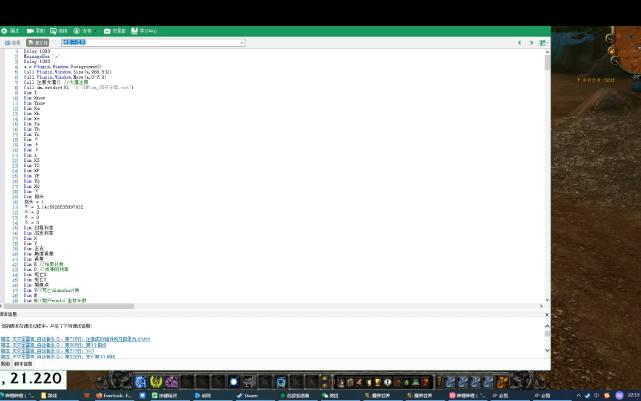
Task: Select the 'MessageBox' code line
Action: 42,56
